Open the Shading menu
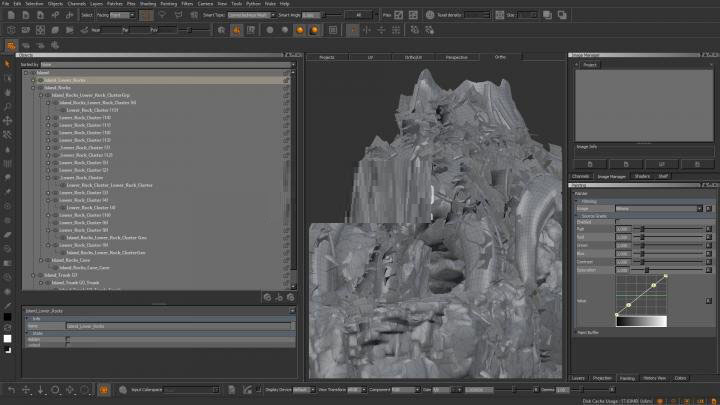 tap(148, 4)
